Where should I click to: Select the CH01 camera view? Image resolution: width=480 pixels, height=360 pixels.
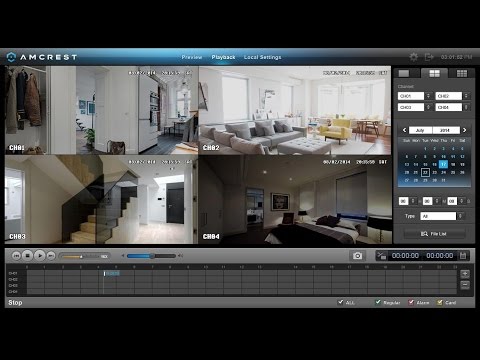coord(101,110)
